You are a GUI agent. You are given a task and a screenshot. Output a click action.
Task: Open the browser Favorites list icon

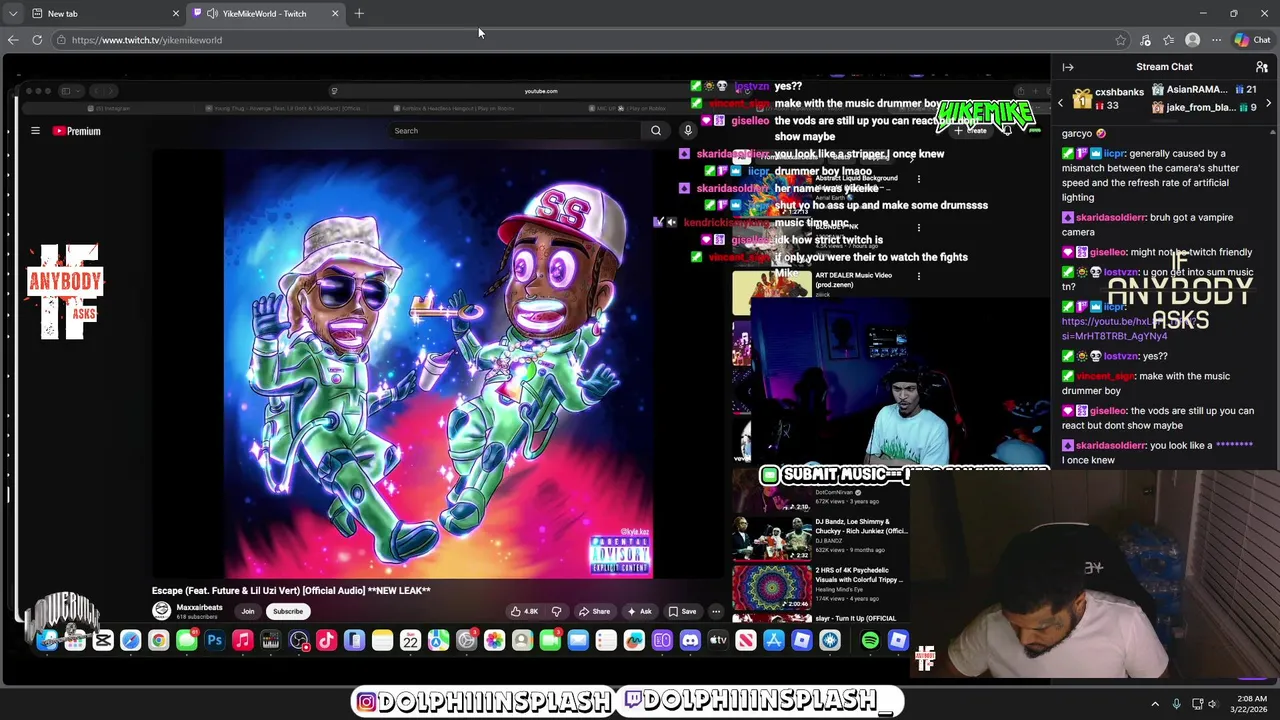point(1169,40)
